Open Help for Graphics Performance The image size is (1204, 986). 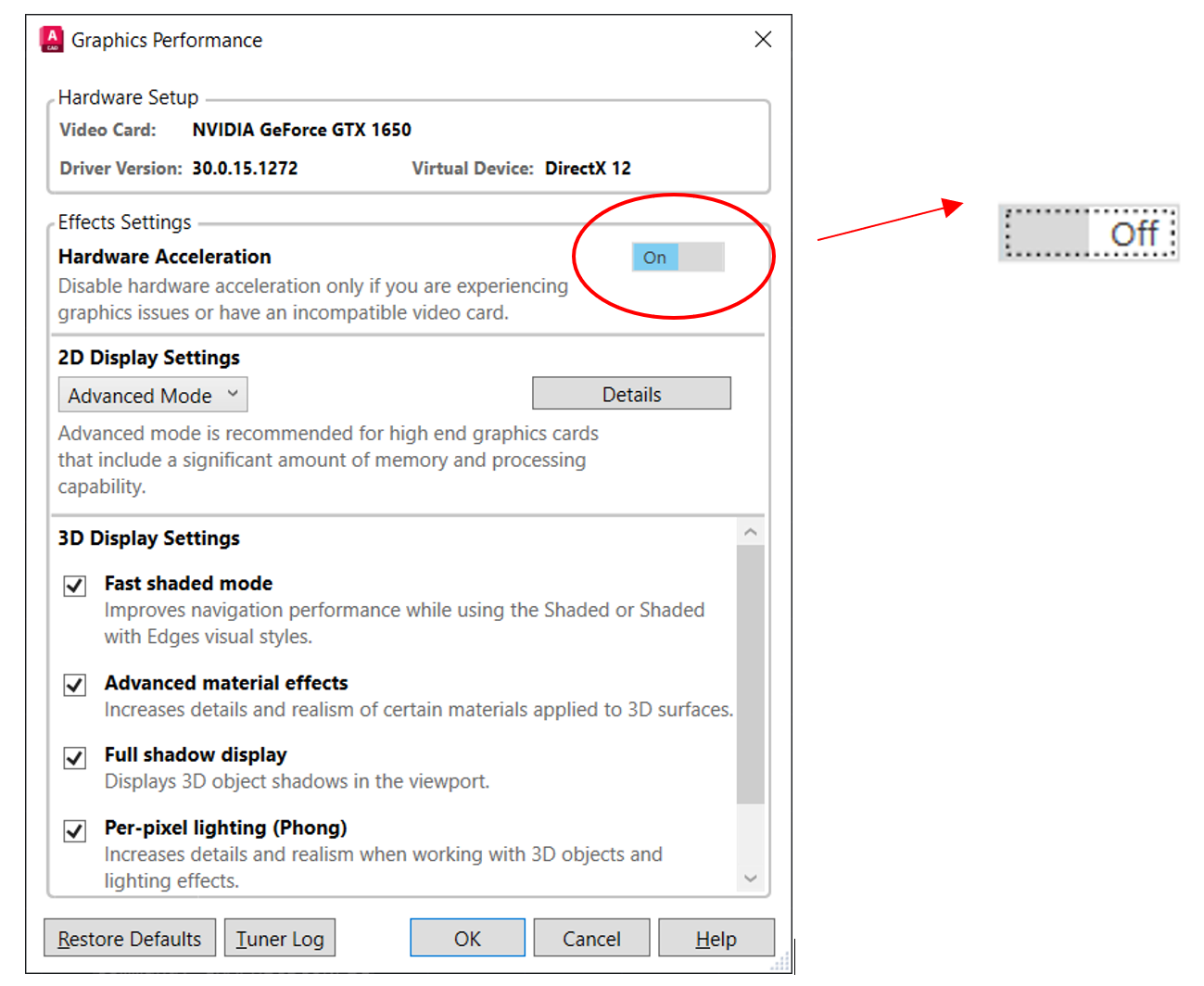(x=716, y=939)
